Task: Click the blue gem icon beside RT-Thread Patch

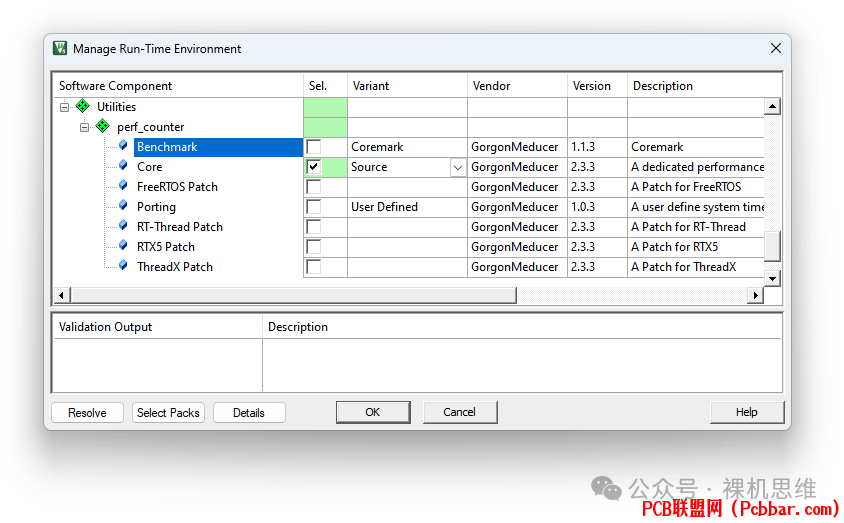Action: (x=123, y=225)
